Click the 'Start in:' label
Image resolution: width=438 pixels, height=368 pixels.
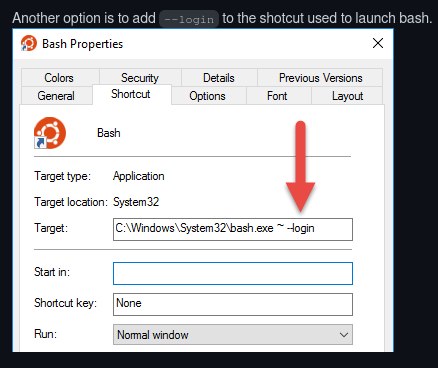click(52, 272)
